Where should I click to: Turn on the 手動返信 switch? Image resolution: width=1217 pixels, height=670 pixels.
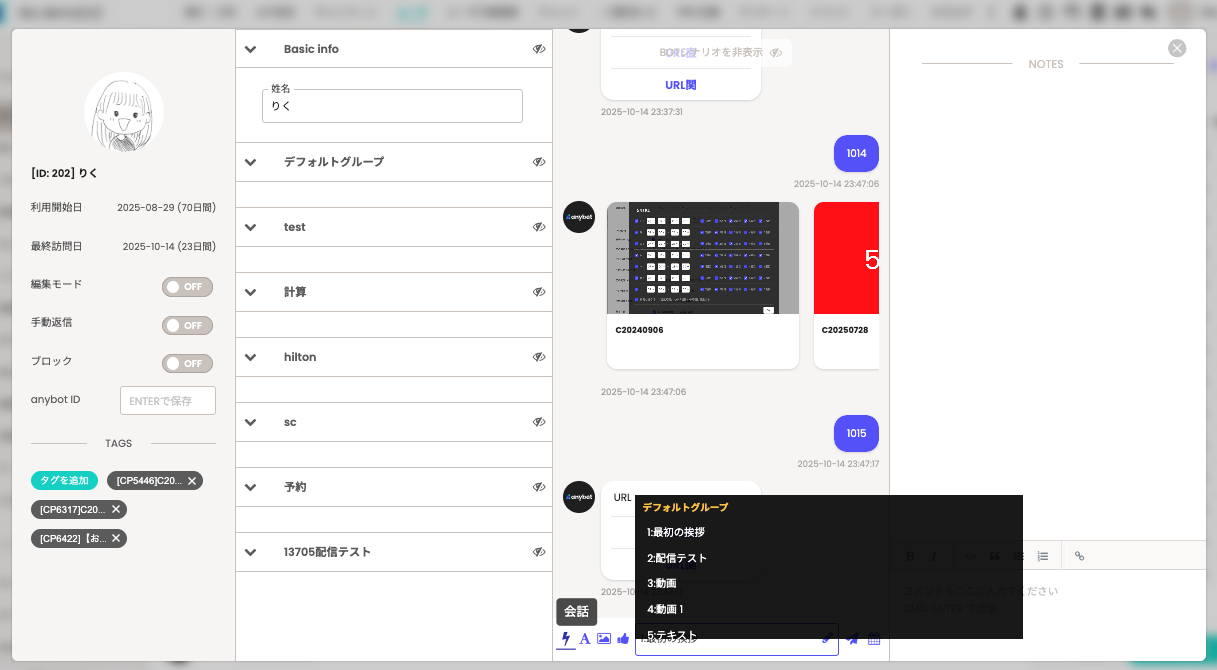point(188,325)
